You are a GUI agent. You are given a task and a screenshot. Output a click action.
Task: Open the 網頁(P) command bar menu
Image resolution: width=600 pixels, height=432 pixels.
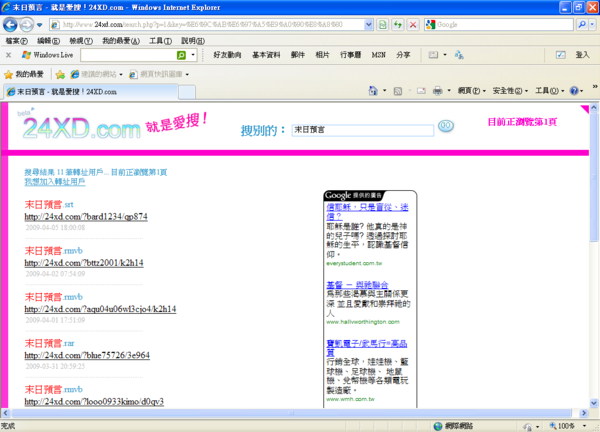coord(472,91)
